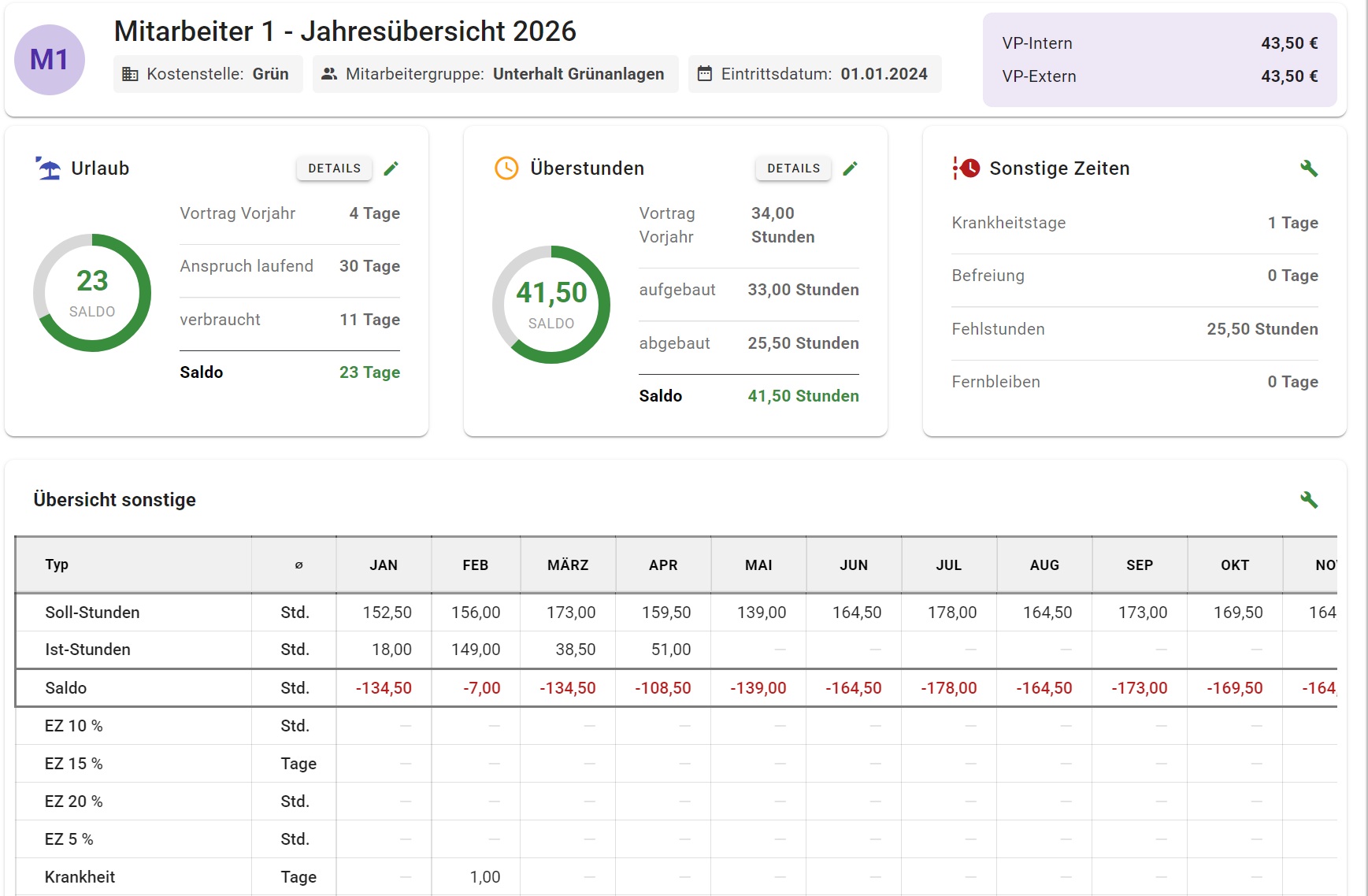Screen dimensions: 1368x896
Task: Open Übersicht sonstige wrench settings
Action: 1309,500
